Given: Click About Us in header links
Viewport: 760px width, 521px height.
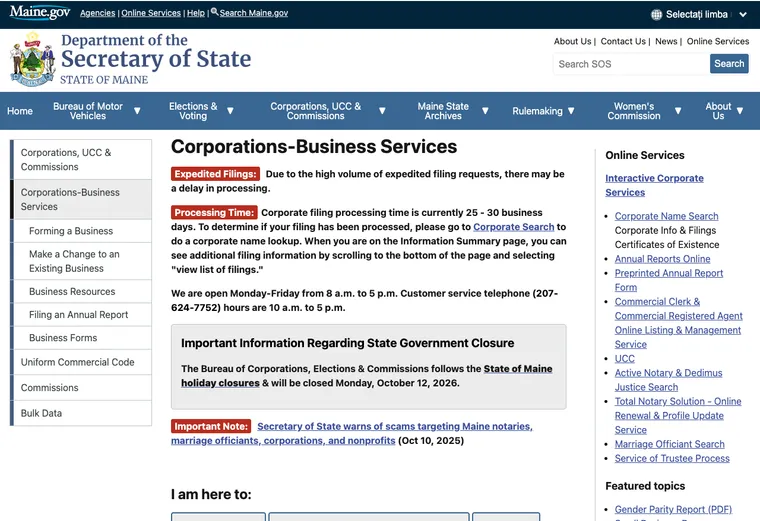Looking at the screenshot, I should coord(572,41).
